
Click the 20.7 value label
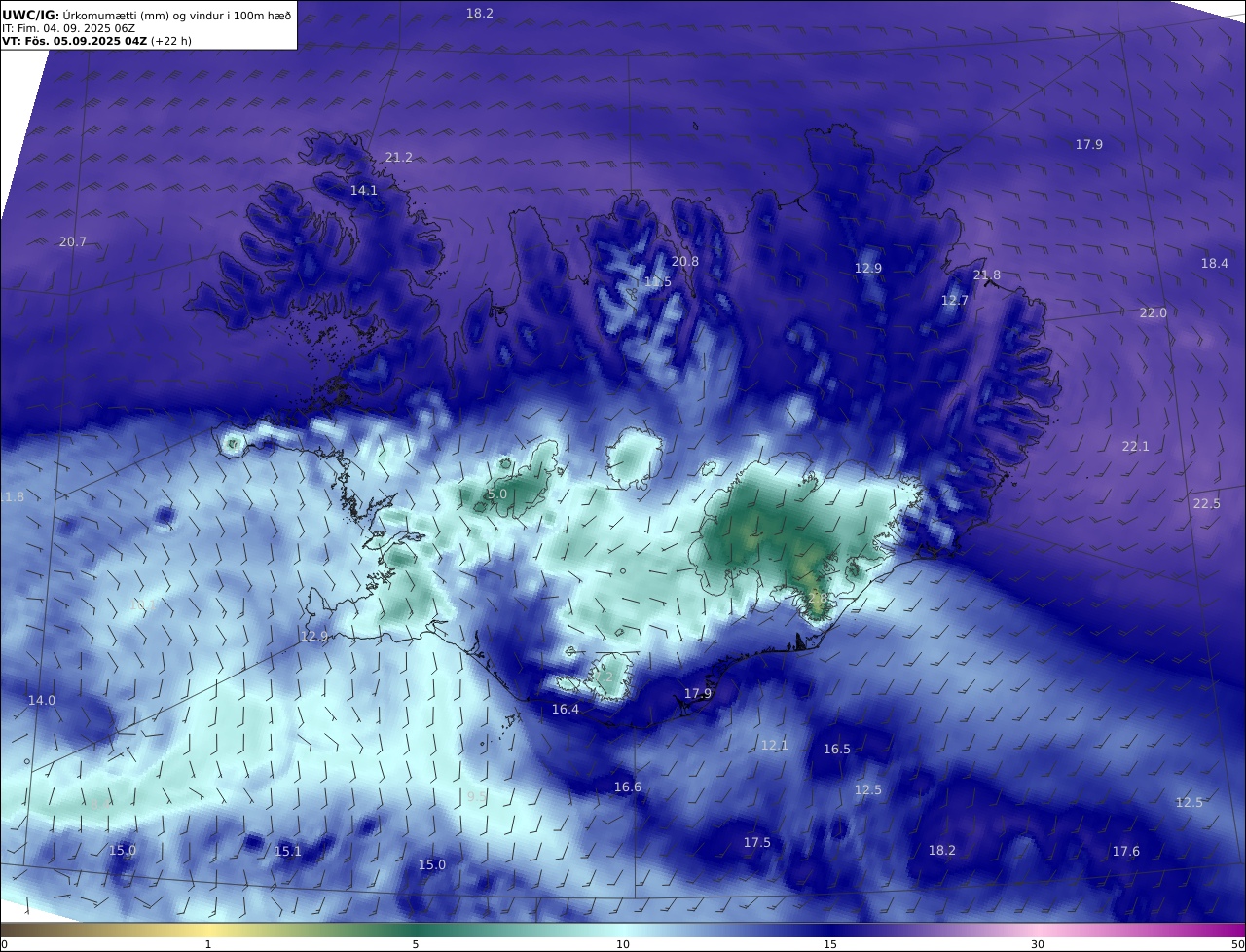point(73,242)
